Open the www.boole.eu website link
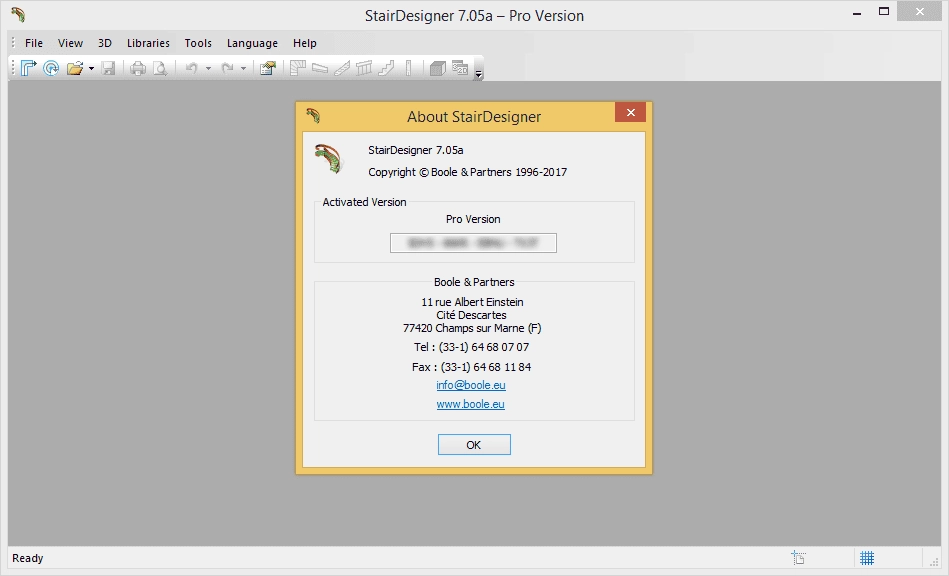The height and width of the screenshot is (576, 949). pyautogui.click(x=470, y=404)
